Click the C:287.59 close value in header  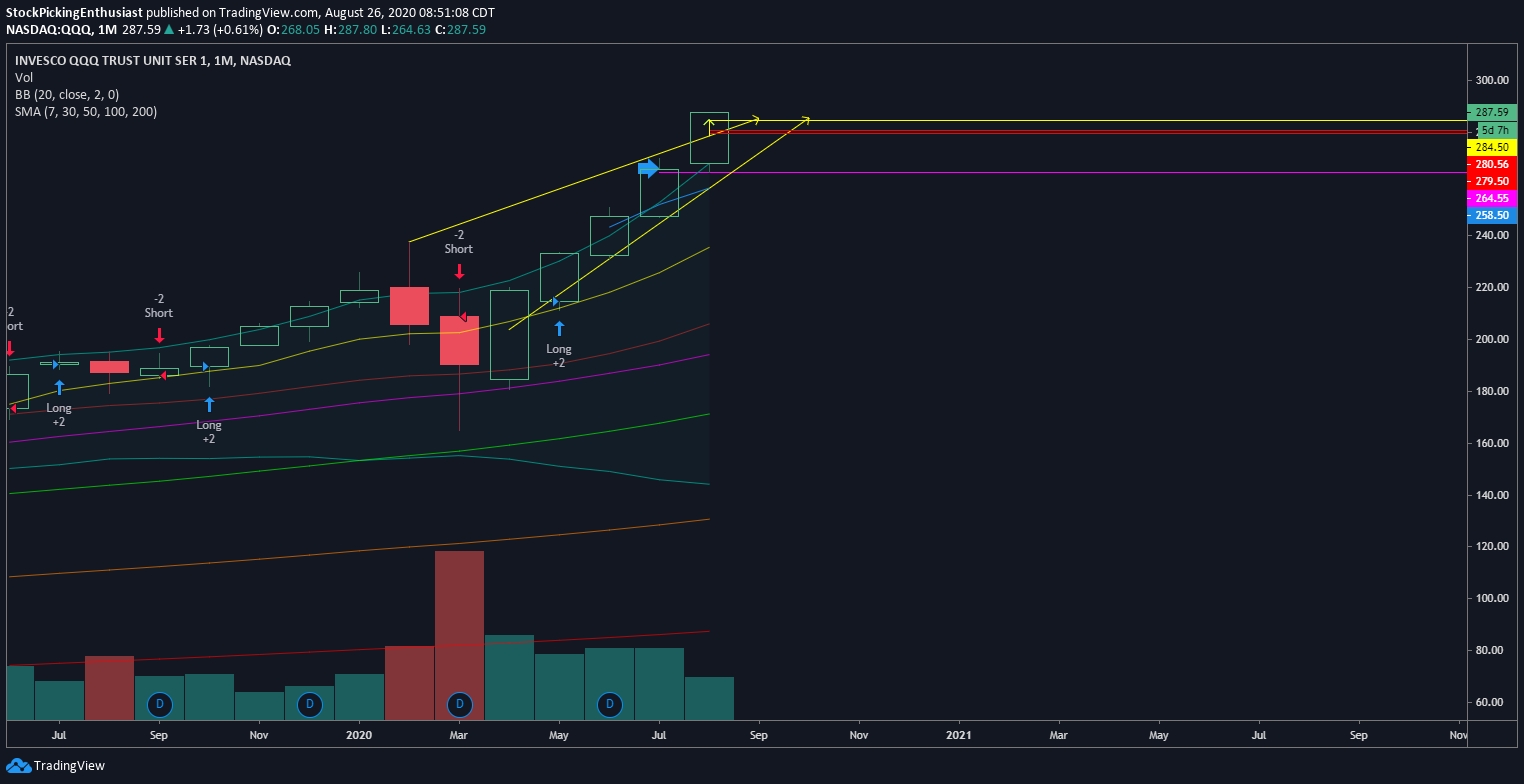click(x=458, y=30)
